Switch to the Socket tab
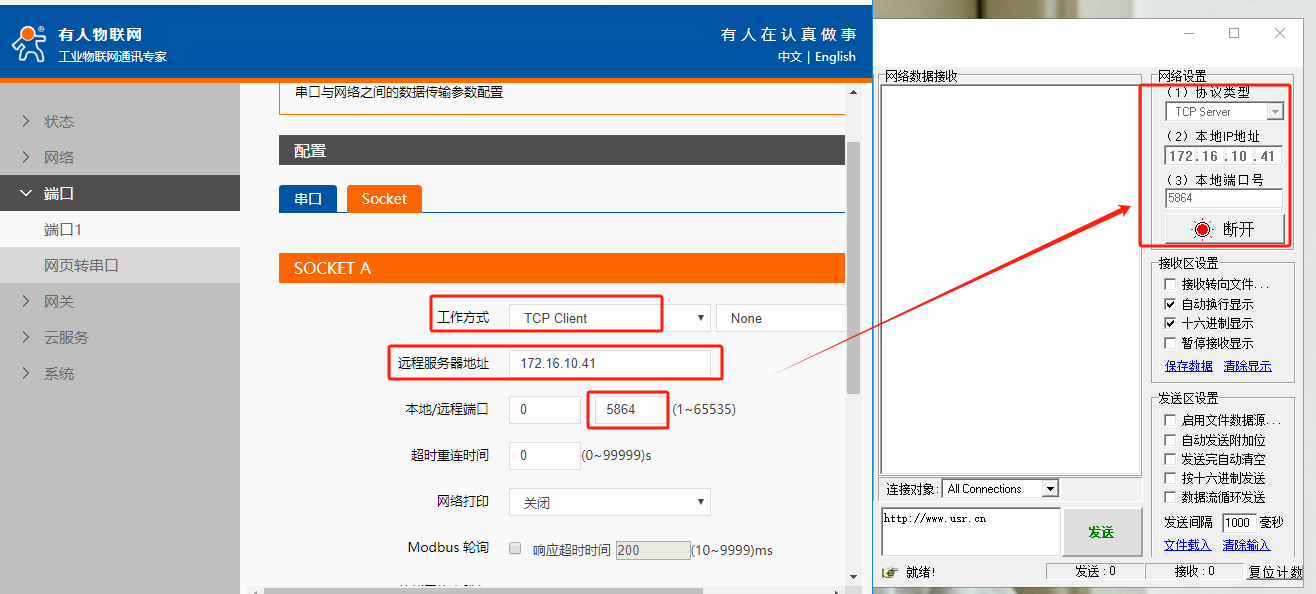Image resolution: width=1316 pixels, height=594 pixels. 384,198
